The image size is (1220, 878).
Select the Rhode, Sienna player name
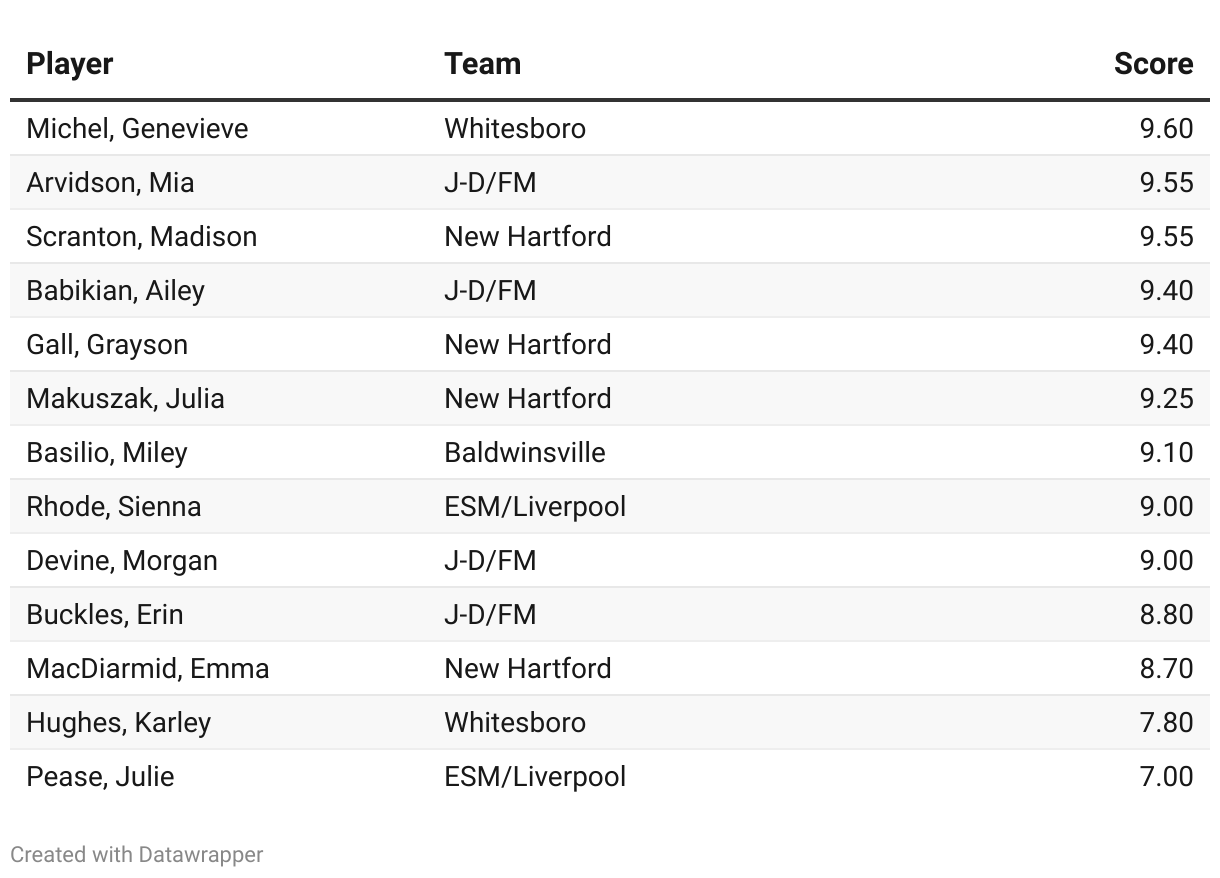(114, 507)
